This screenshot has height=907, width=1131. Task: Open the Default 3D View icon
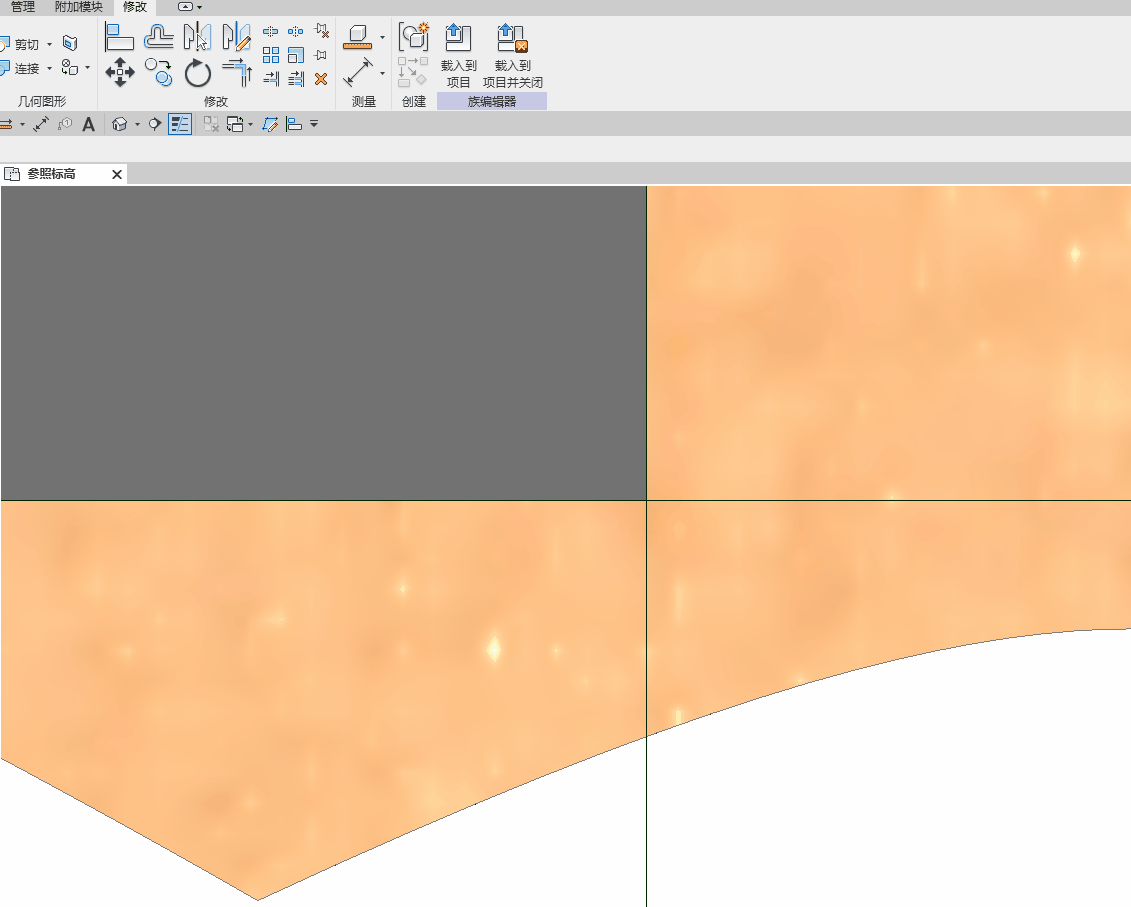(120, 124)
